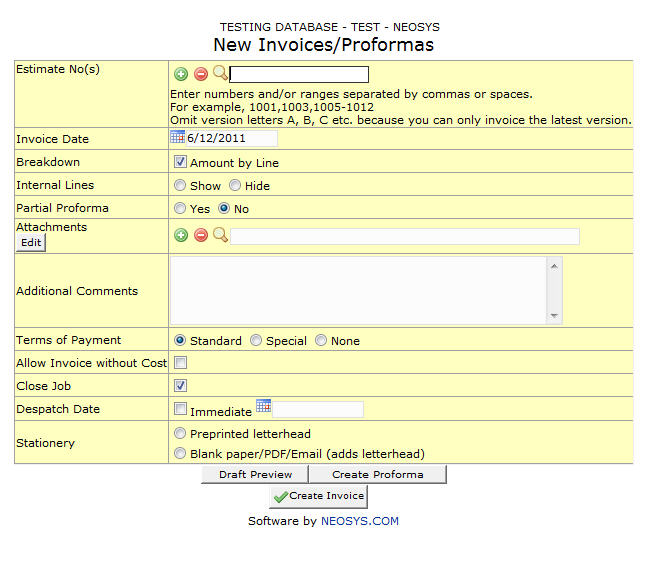Select Preprinted letterhead stationery
The image size is (648, 564).
click(x=180, y=433)
